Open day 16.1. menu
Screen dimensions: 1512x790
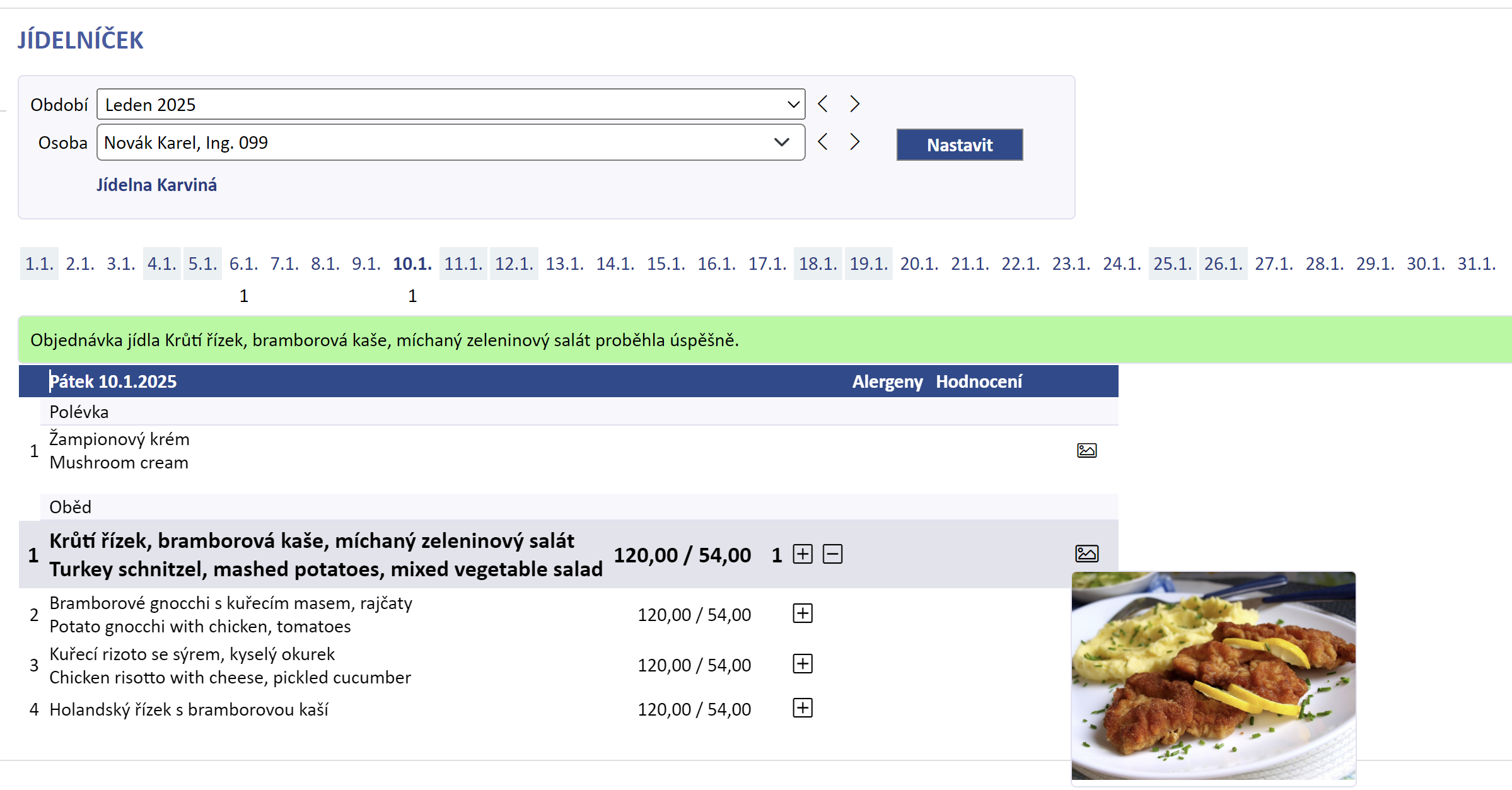click(x=716, y=264)
